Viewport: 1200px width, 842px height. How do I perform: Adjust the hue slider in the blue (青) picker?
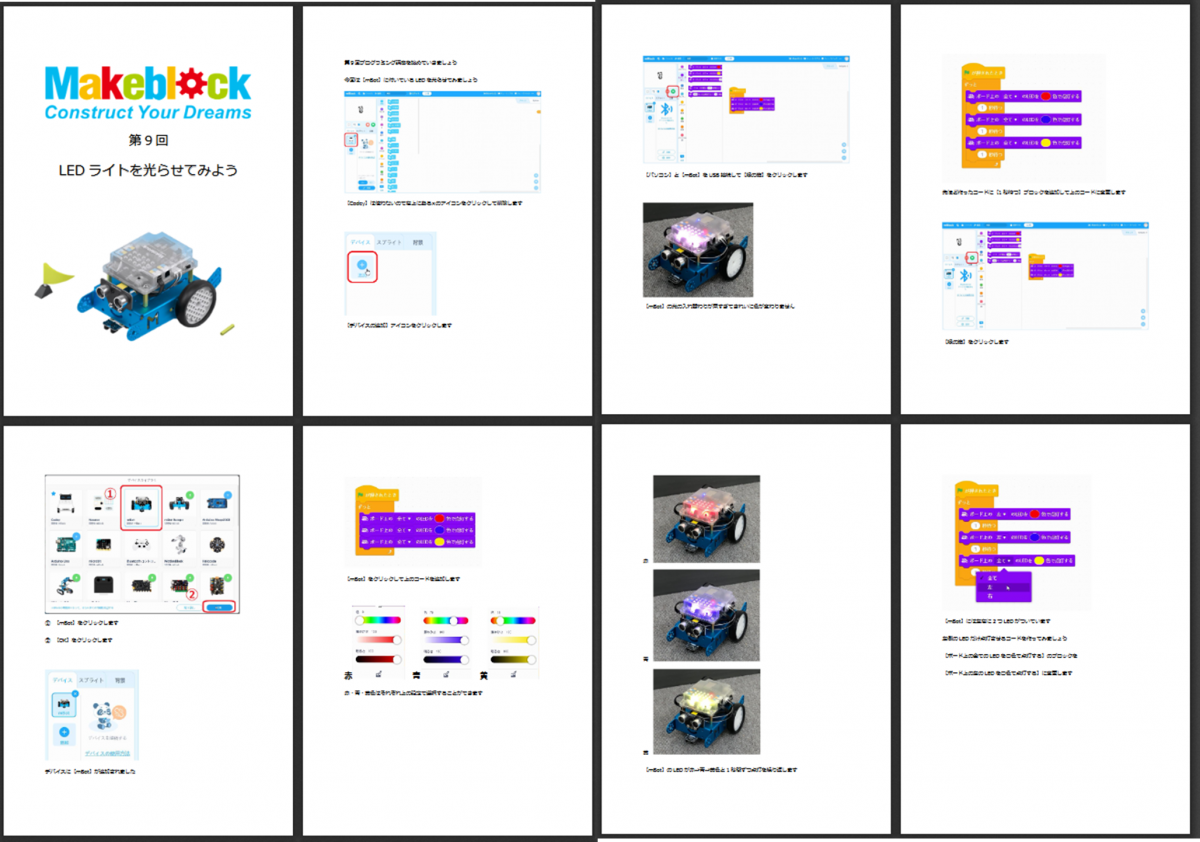pyautogui.click(x=446, y=620)
